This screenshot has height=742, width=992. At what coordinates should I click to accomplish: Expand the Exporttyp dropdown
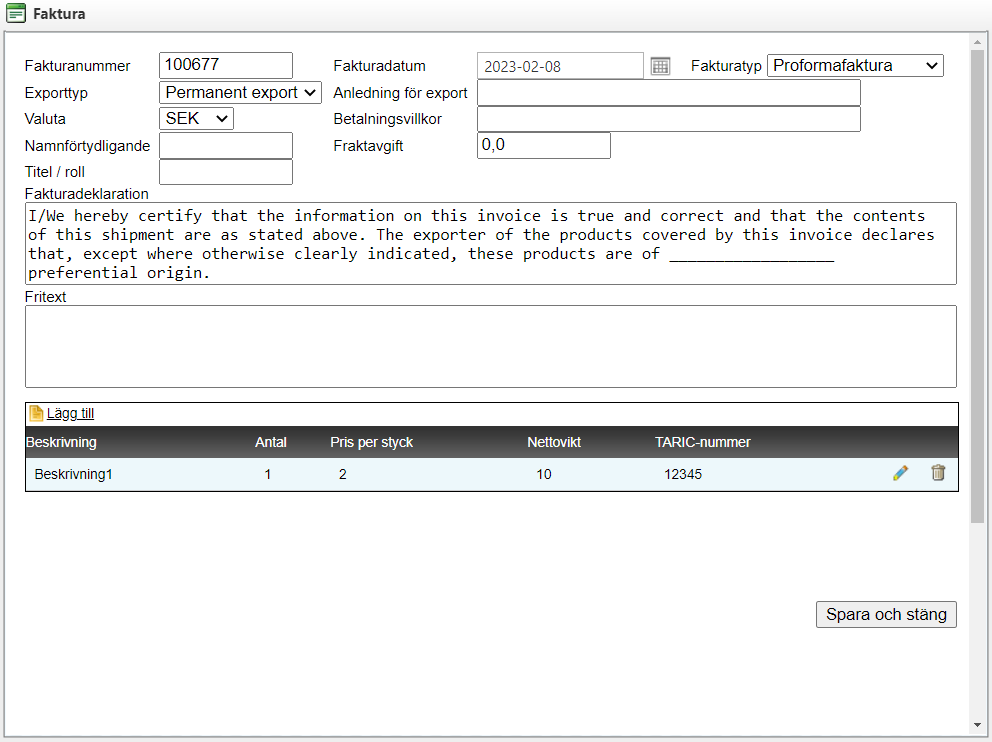pos(240,92)
